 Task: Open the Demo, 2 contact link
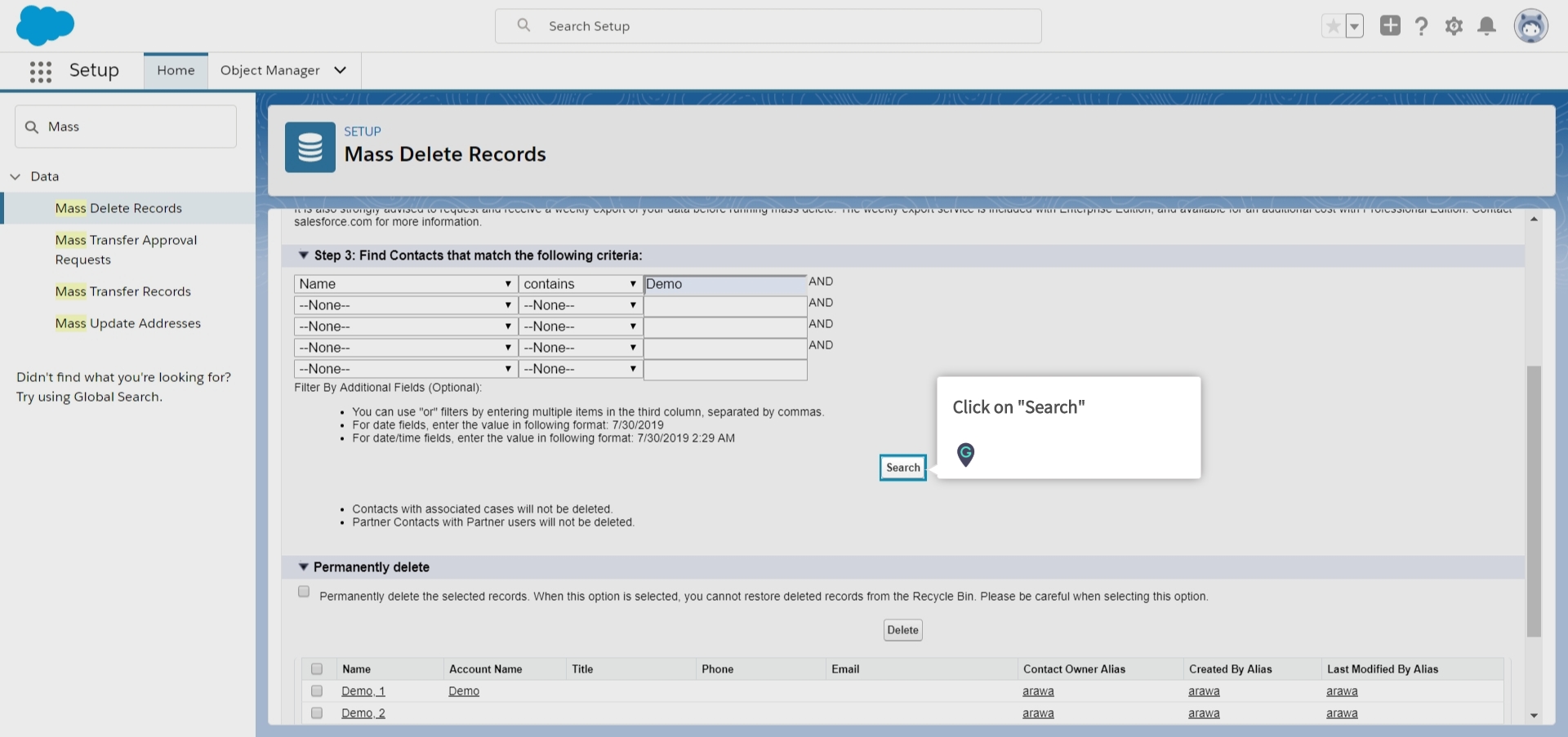[x=363, y=712]
